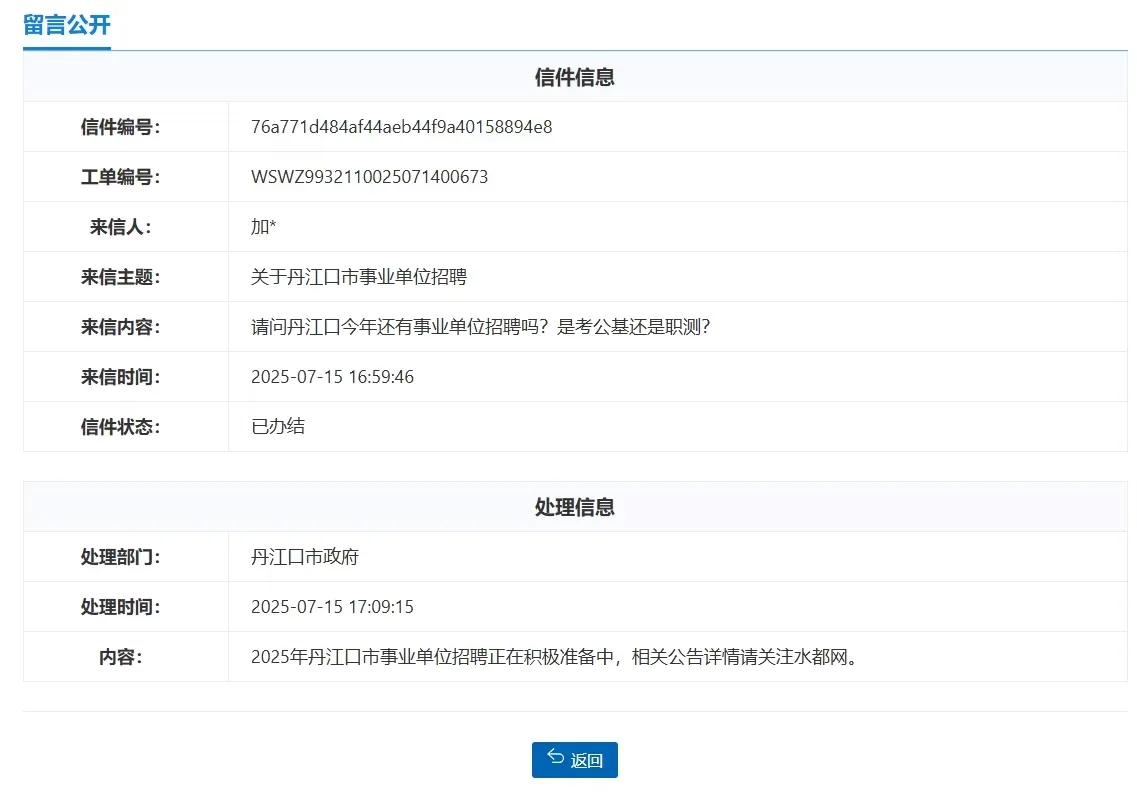The height and width of the screenshot is (794, 1137).
Task: Select the 留言公开 tab heading
Action: [67, 25]
